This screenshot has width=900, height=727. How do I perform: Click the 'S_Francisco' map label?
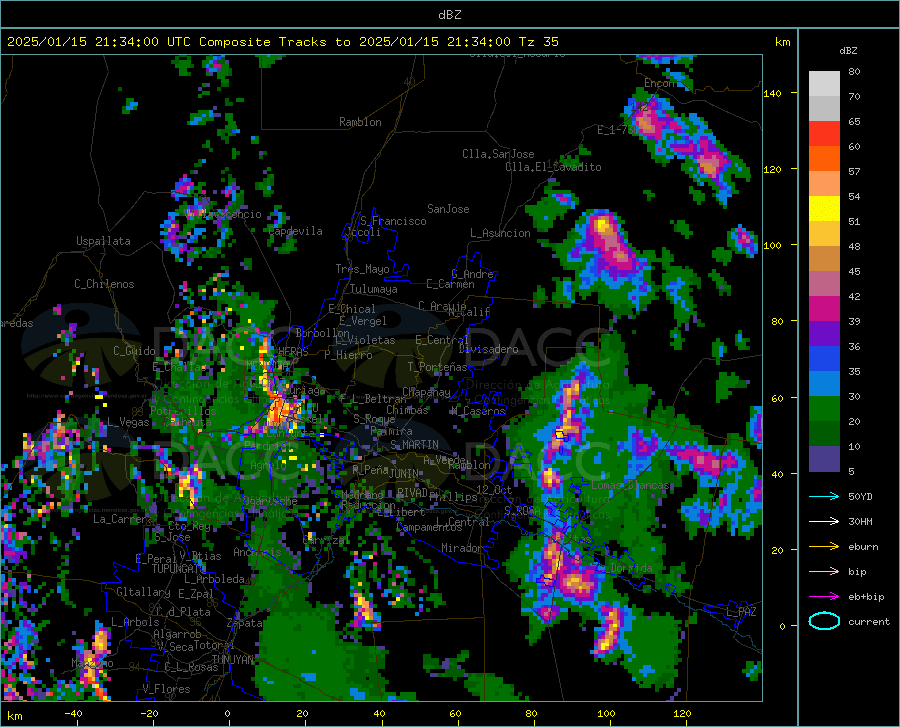(x=393, y=221)
